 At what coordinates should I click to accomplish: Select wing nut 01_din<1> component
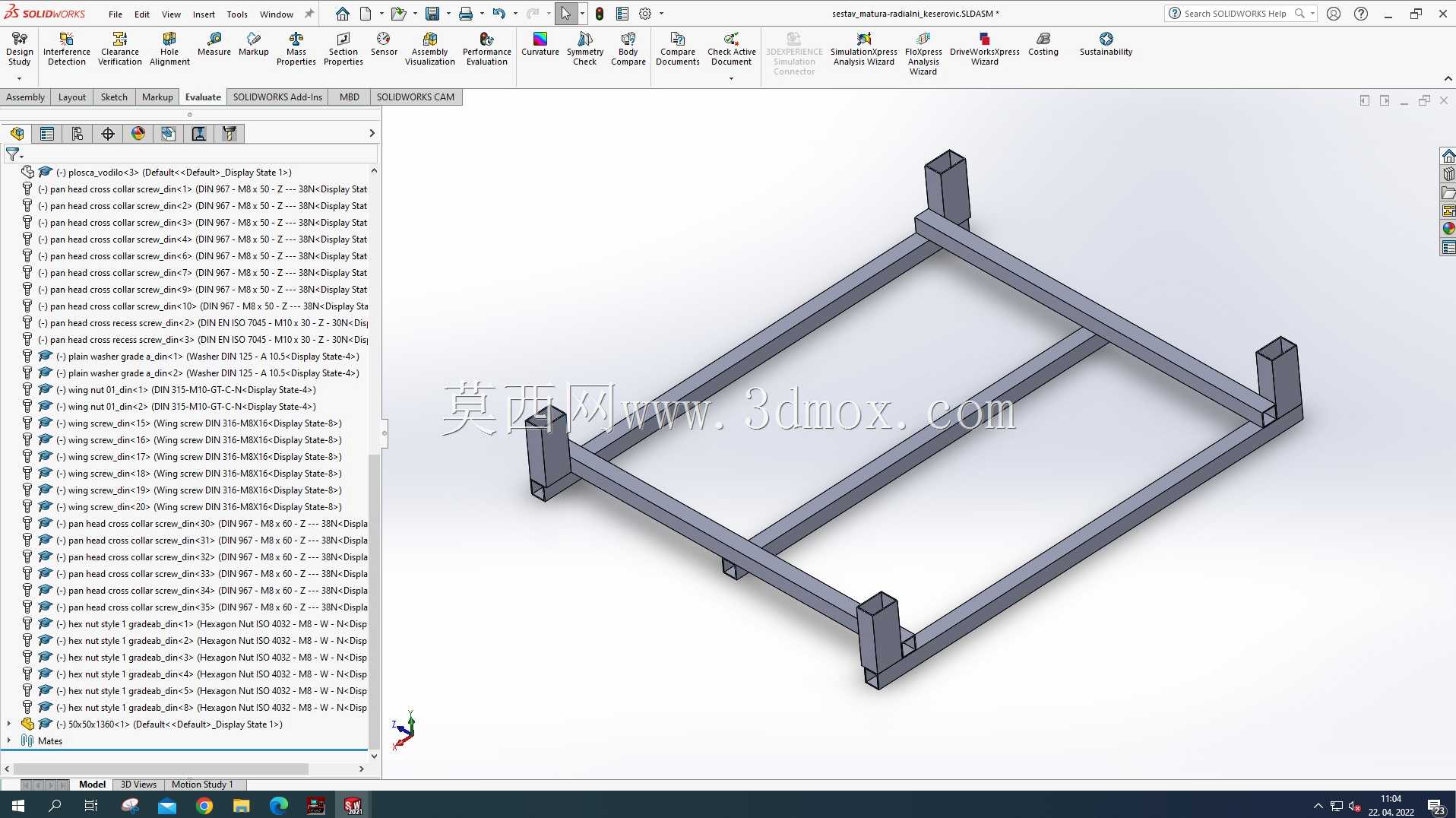tap(185, 390)
